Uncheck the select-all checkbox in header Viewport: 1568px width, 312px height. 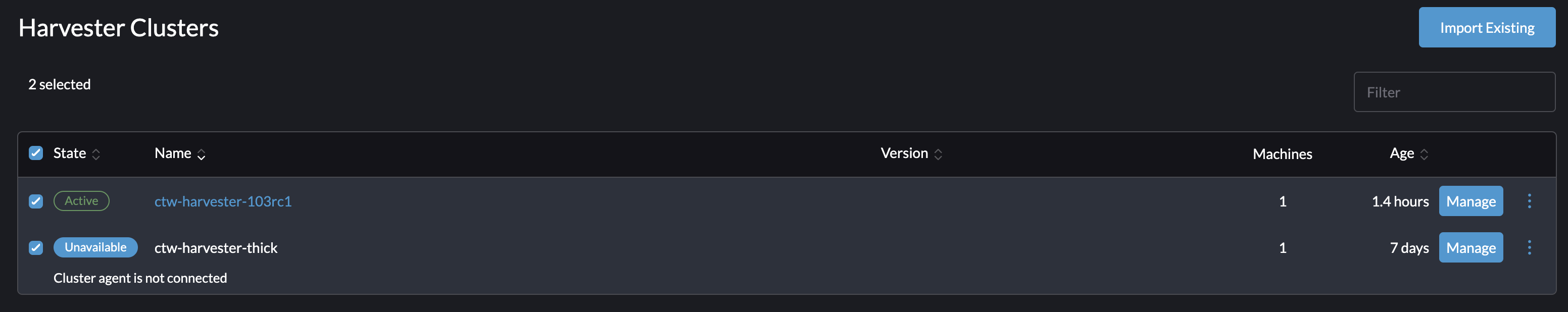(36, 154)
